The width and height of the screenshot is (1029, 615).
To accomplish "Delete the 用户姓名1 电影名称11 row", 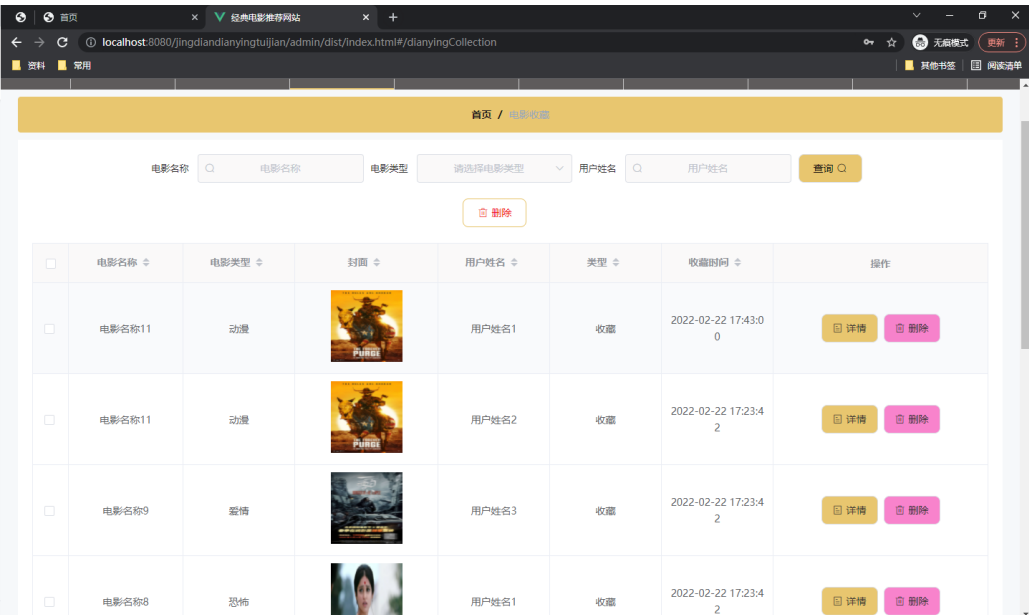I will click(x=912, y=328).
